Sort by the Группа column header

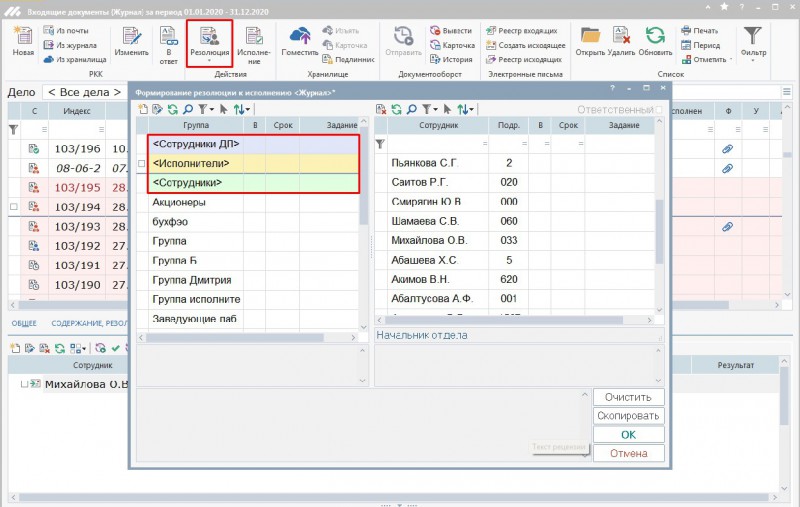[x=196, y=125]
